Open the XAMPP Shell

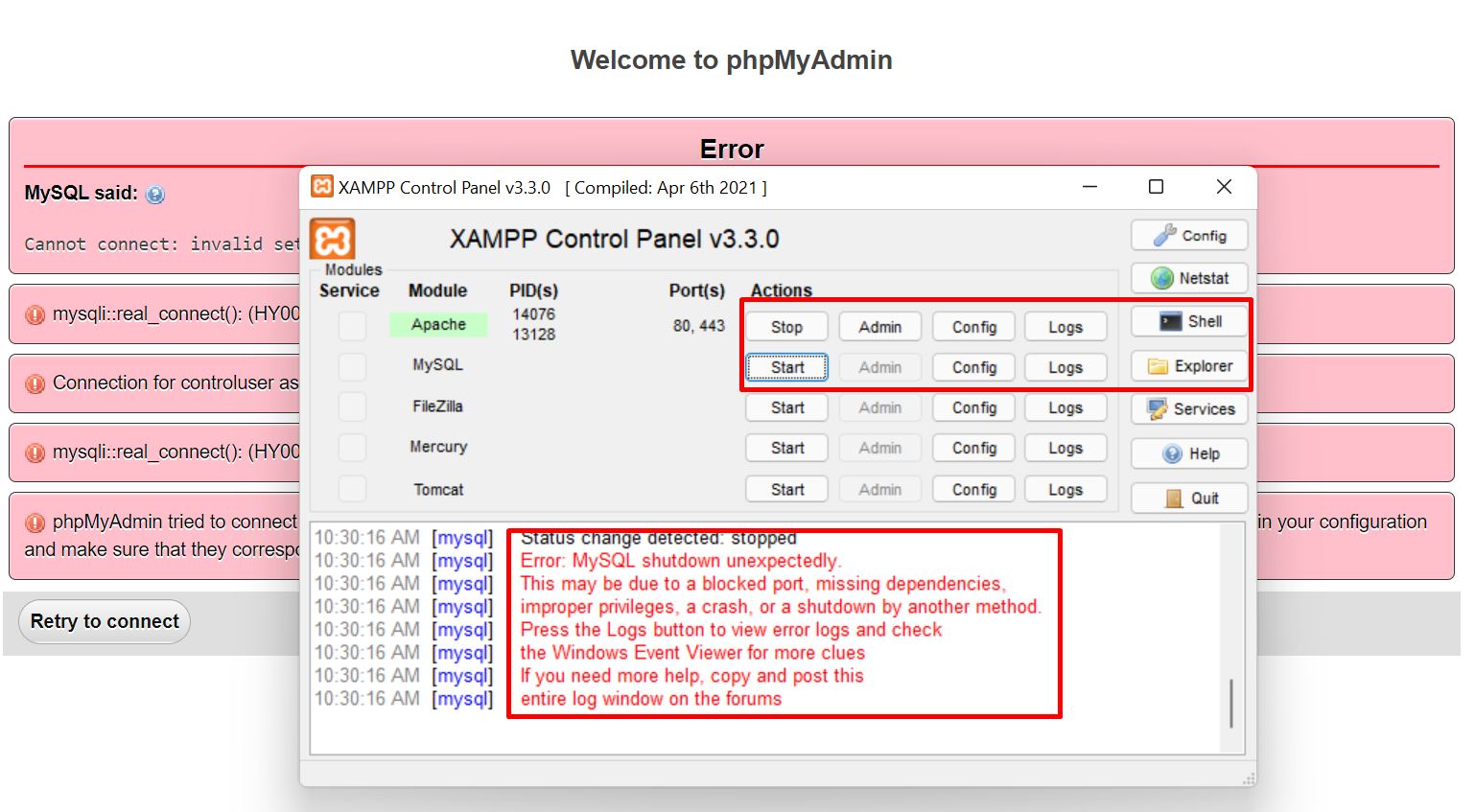click(1189, 321)
